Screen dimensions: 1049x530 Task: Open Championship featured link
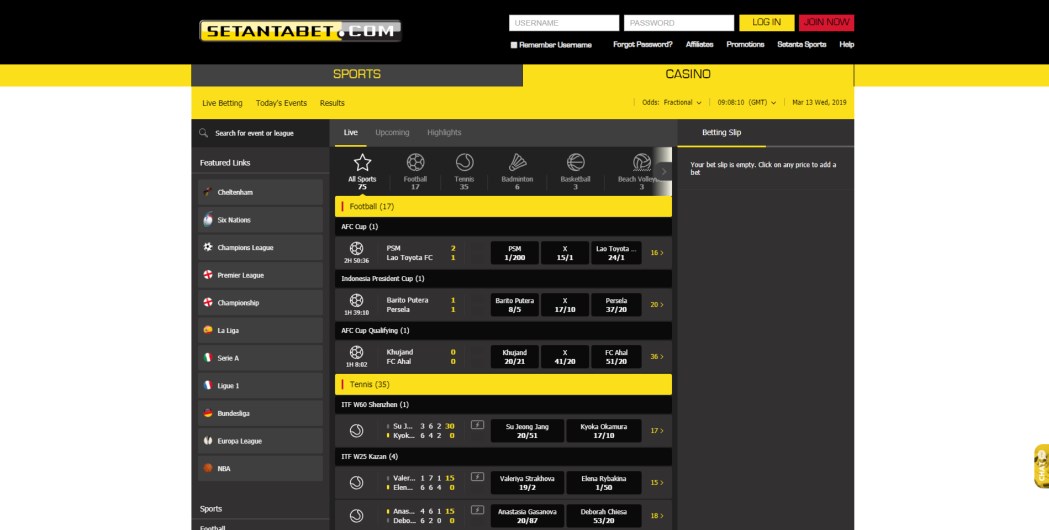(x=260, y=302)
